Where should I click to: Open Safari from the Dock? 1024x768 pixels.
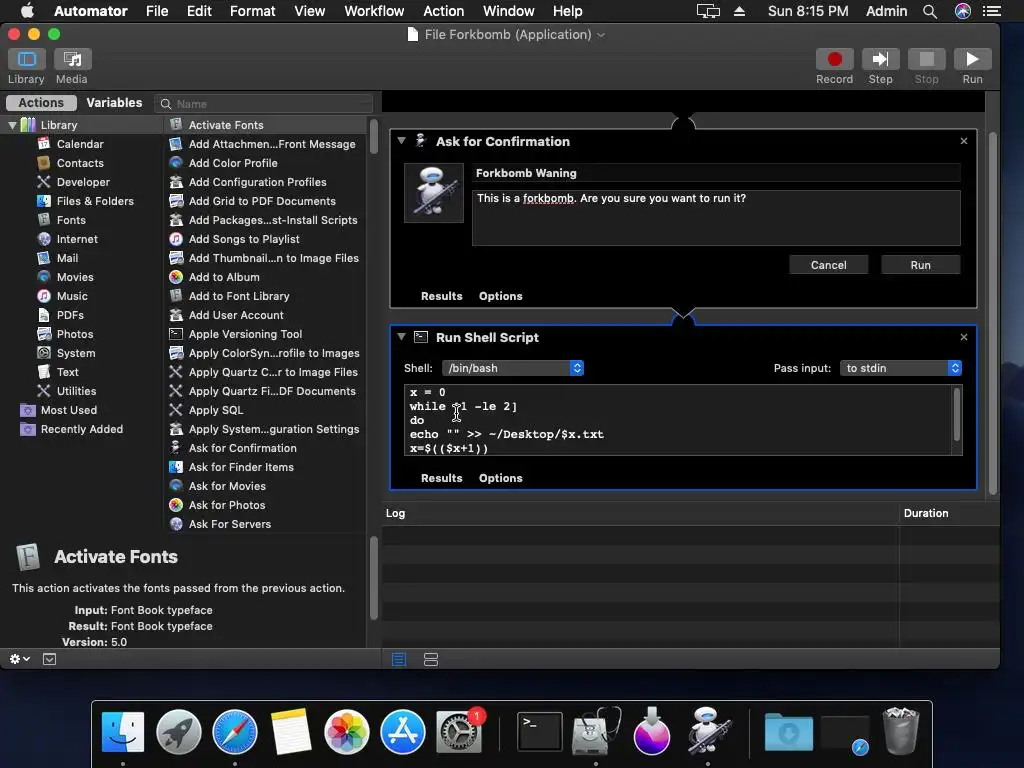[234, 731]
